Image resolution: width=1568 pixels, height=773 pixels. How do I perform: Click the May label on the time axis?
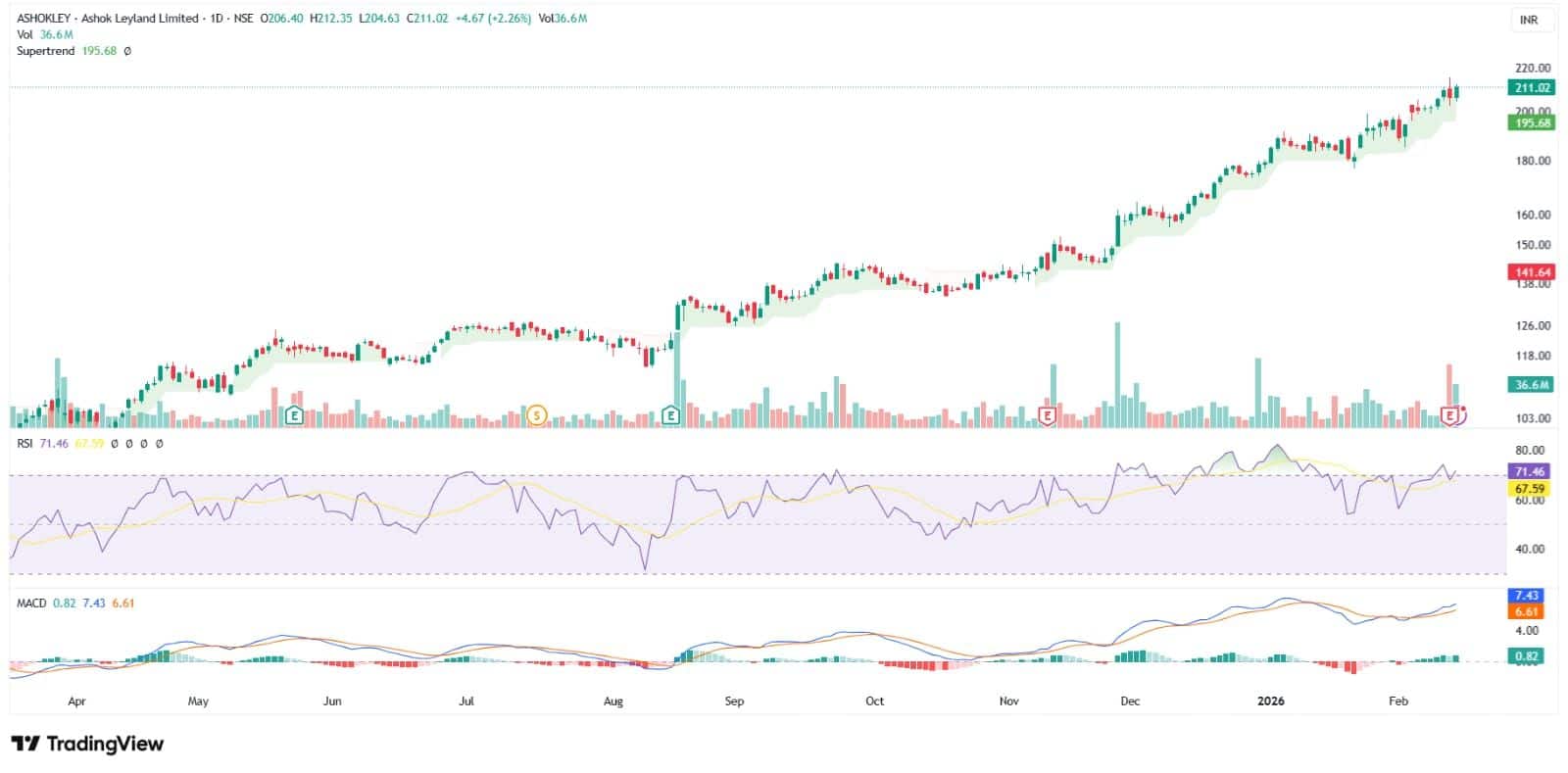[198, 701]
